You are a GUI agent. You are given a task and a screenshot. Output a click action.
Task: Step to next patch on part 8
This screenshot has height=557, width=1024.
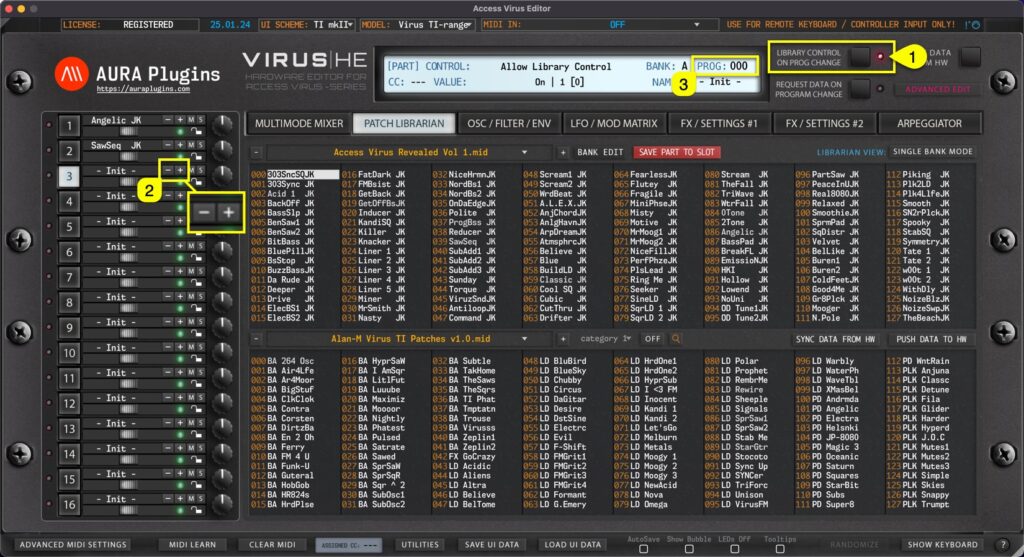[180, 297]
